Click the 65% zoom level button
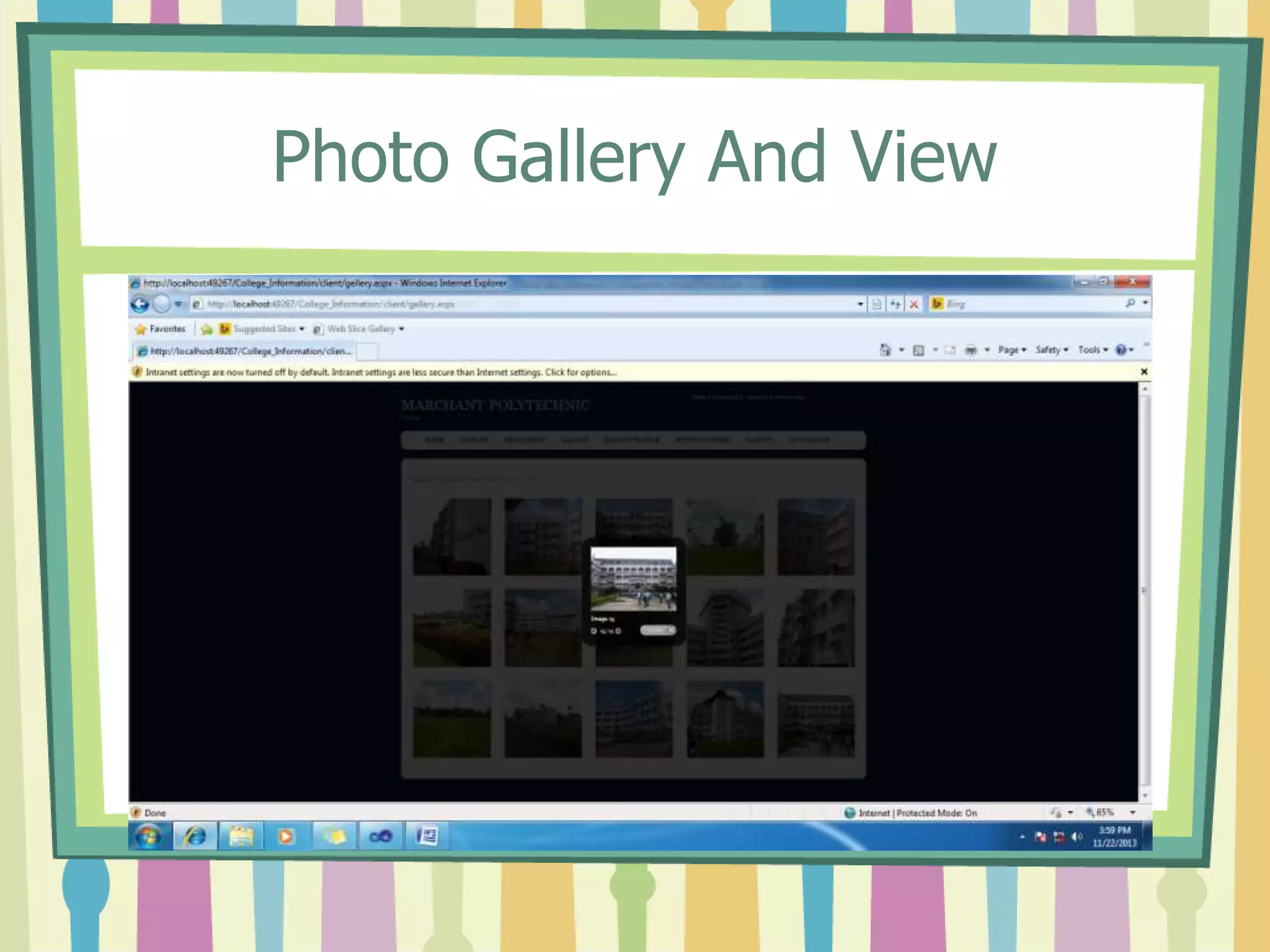The image size is (1270, 952). point(1099,813)
